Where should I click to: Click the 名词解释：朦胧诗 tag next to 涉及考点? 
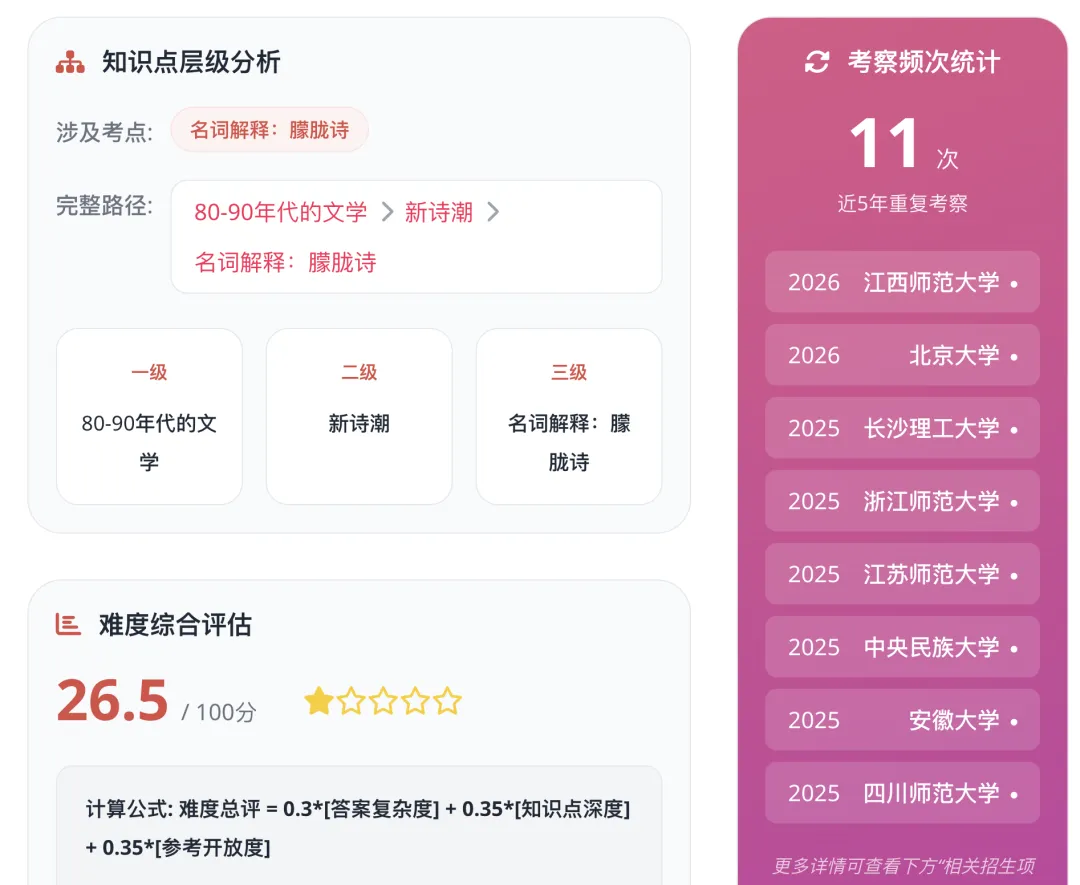(x=269, y=130)
